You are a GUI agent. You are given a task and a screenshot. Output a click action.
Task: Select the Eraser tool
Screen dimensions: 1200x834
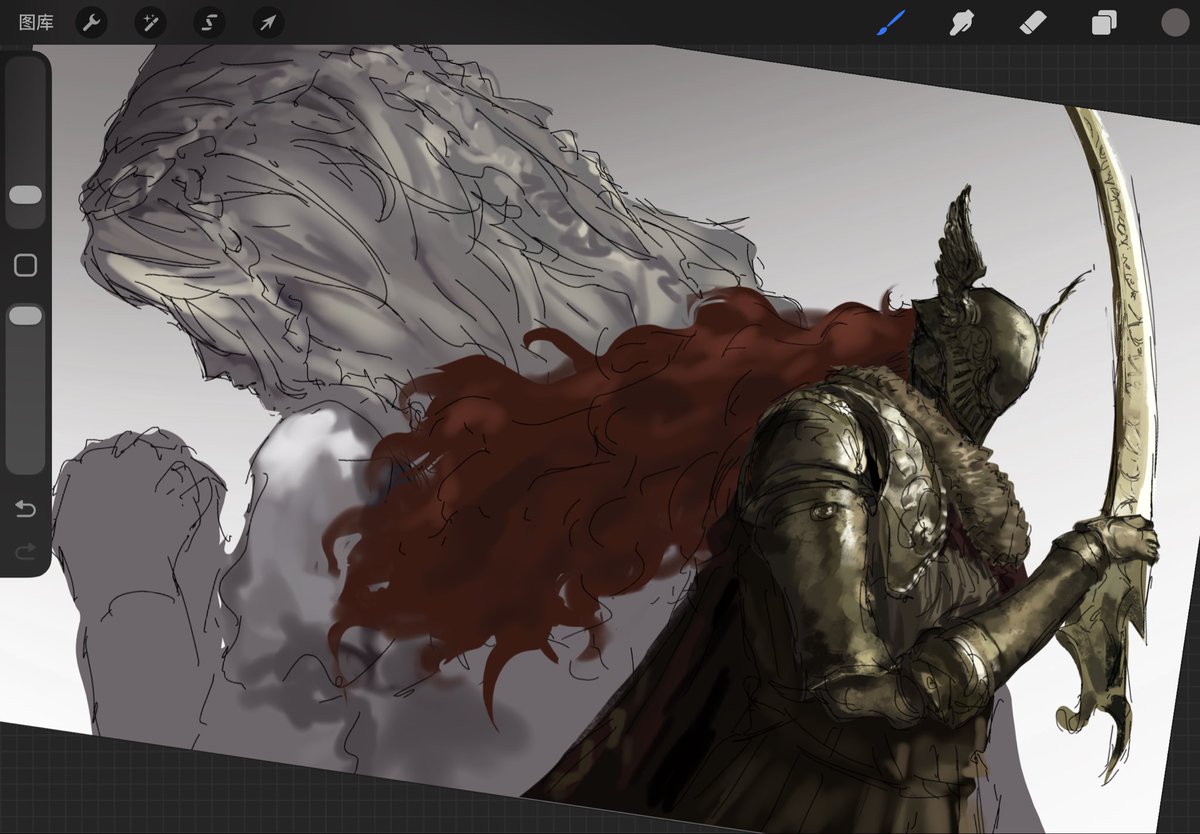[1033, 22]
